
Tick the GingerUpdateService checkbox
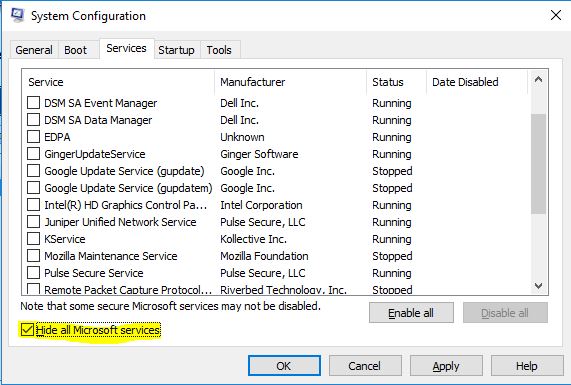pyautogui.click(x=34, y=154)
